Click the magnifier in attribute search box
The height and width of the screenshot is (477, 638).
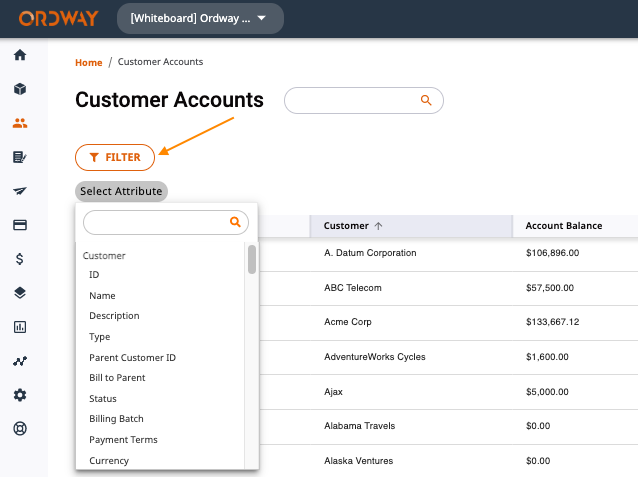tap(235, 222)
